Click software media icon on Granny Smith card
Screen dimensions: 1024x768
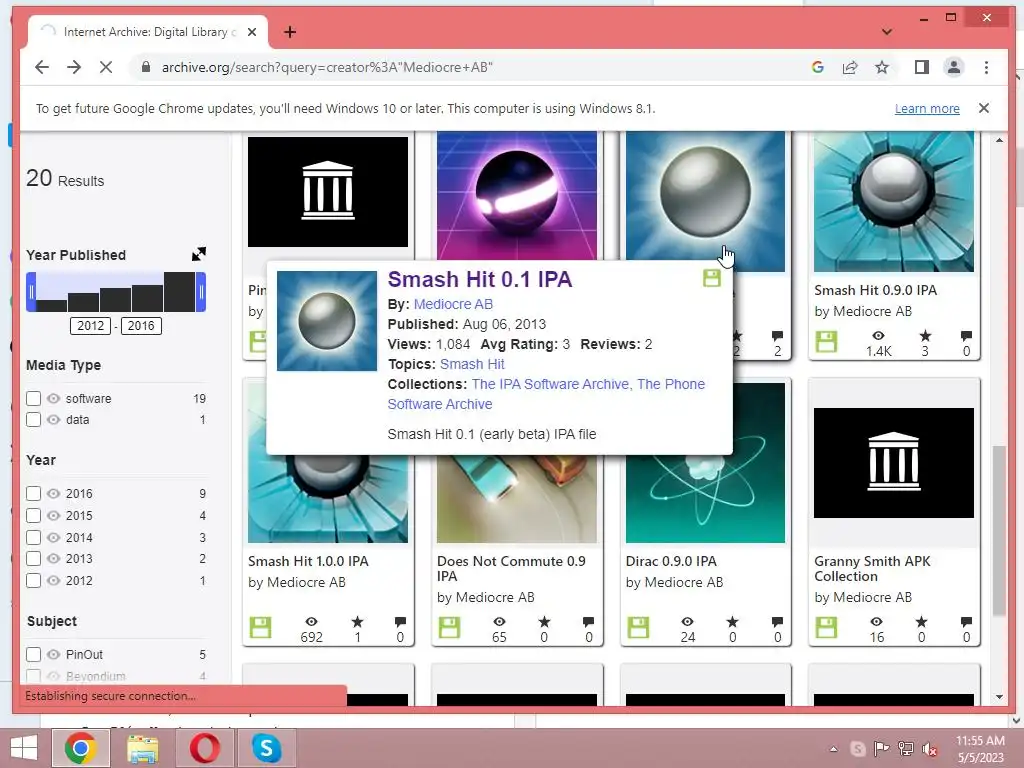(826, 628)
